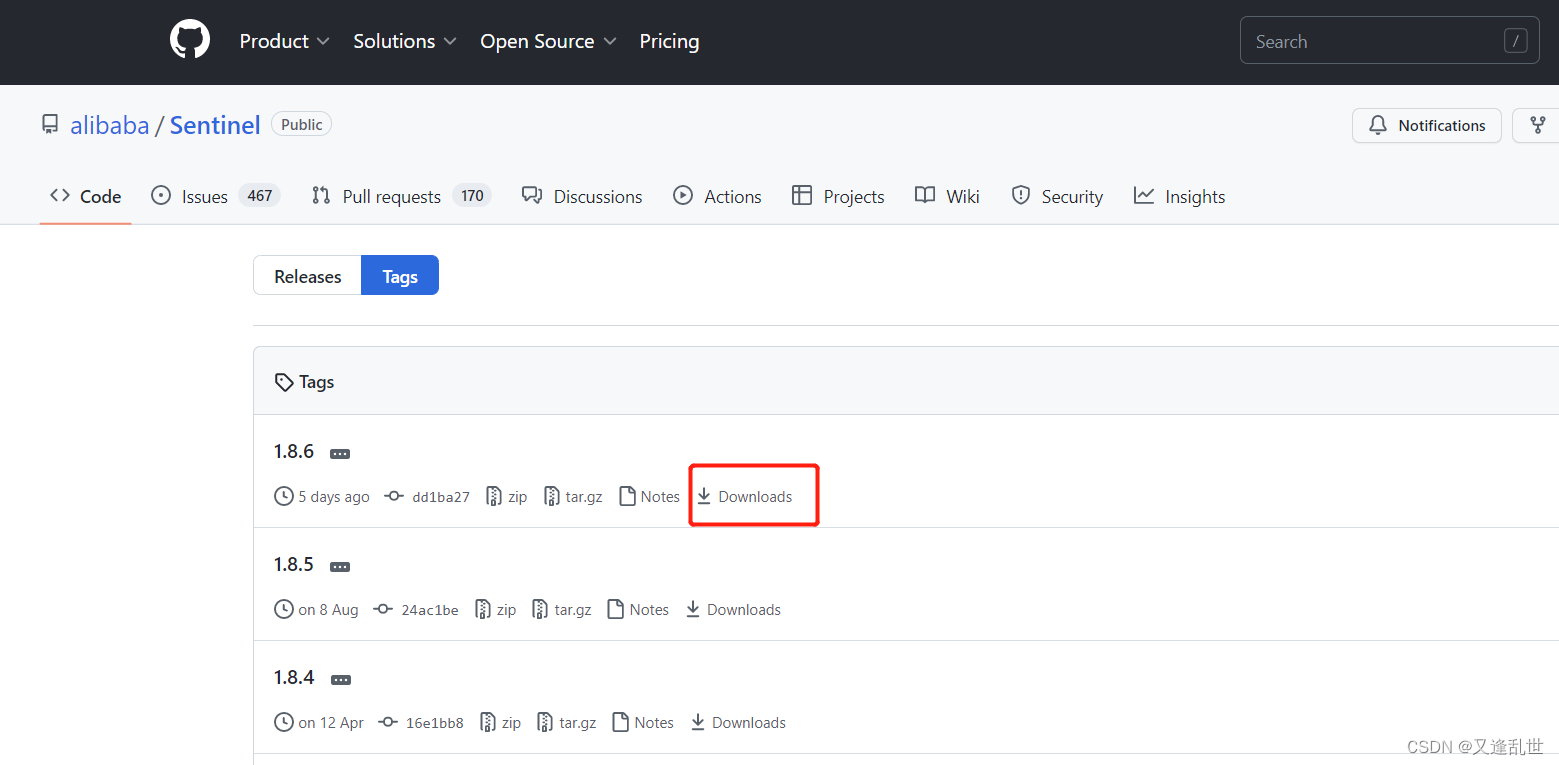Click the 170 pull requests counter badge

[x=472, y=196]
